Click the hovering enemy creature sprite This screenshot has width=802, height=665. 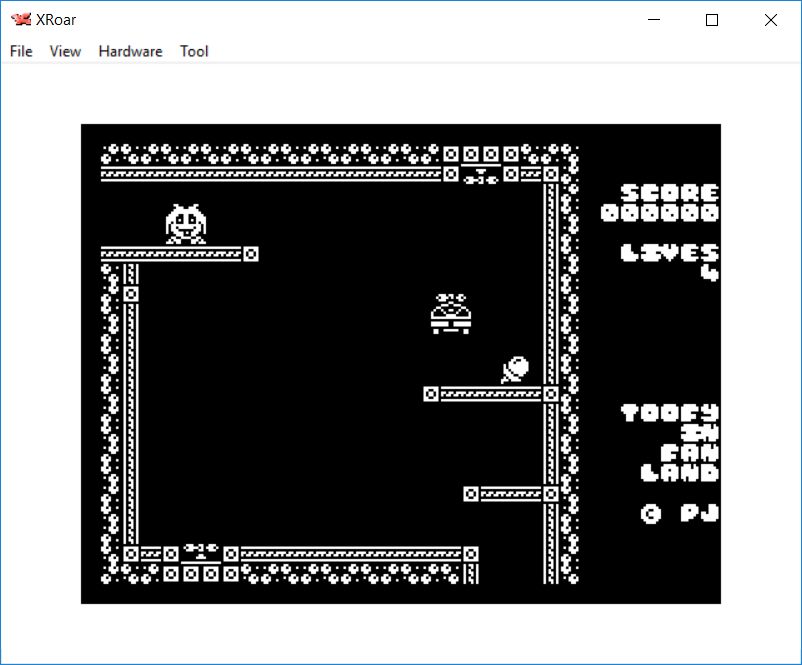[450, 313]
